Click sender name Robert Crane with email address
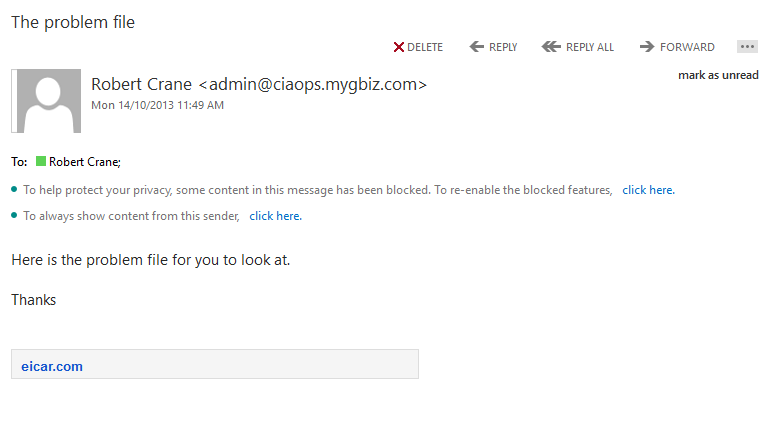The image size is (775, 429). coord(259,84)
